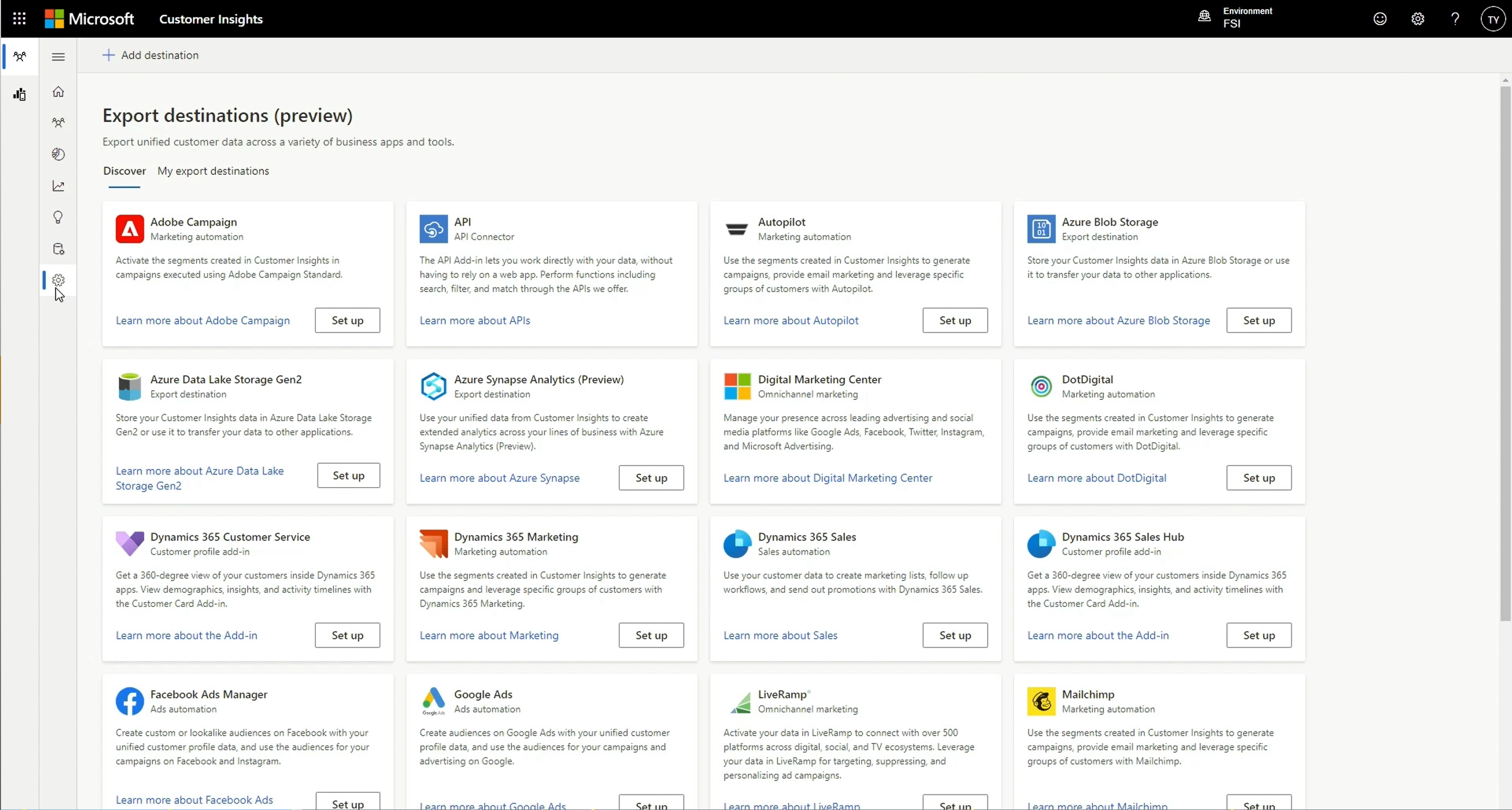The height and width of the screenshot is (810, 1512).
Task: Click the Google Ads logo
Action: [434, 701]
